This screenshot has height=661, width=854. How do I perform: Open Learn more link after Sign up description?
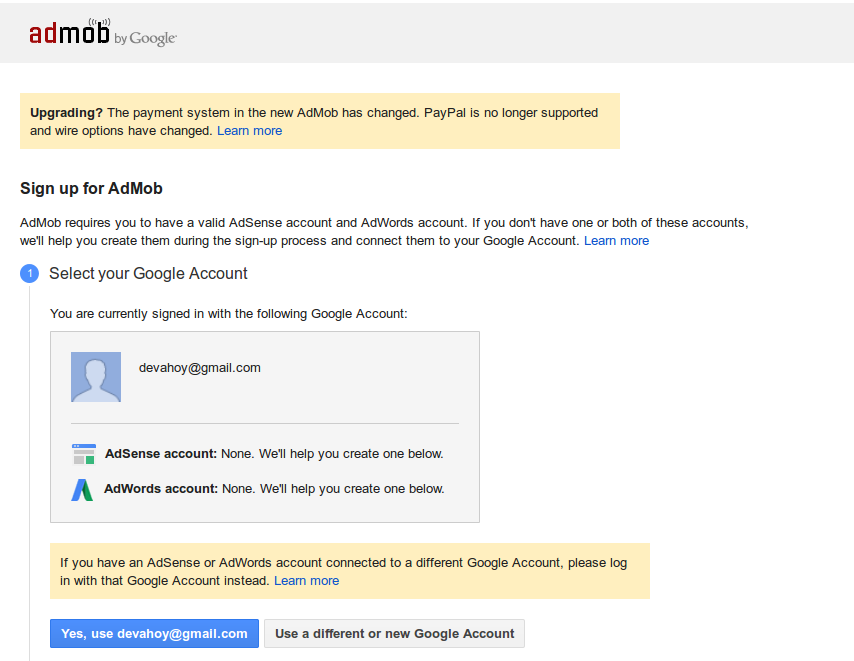tap(617, 241)
